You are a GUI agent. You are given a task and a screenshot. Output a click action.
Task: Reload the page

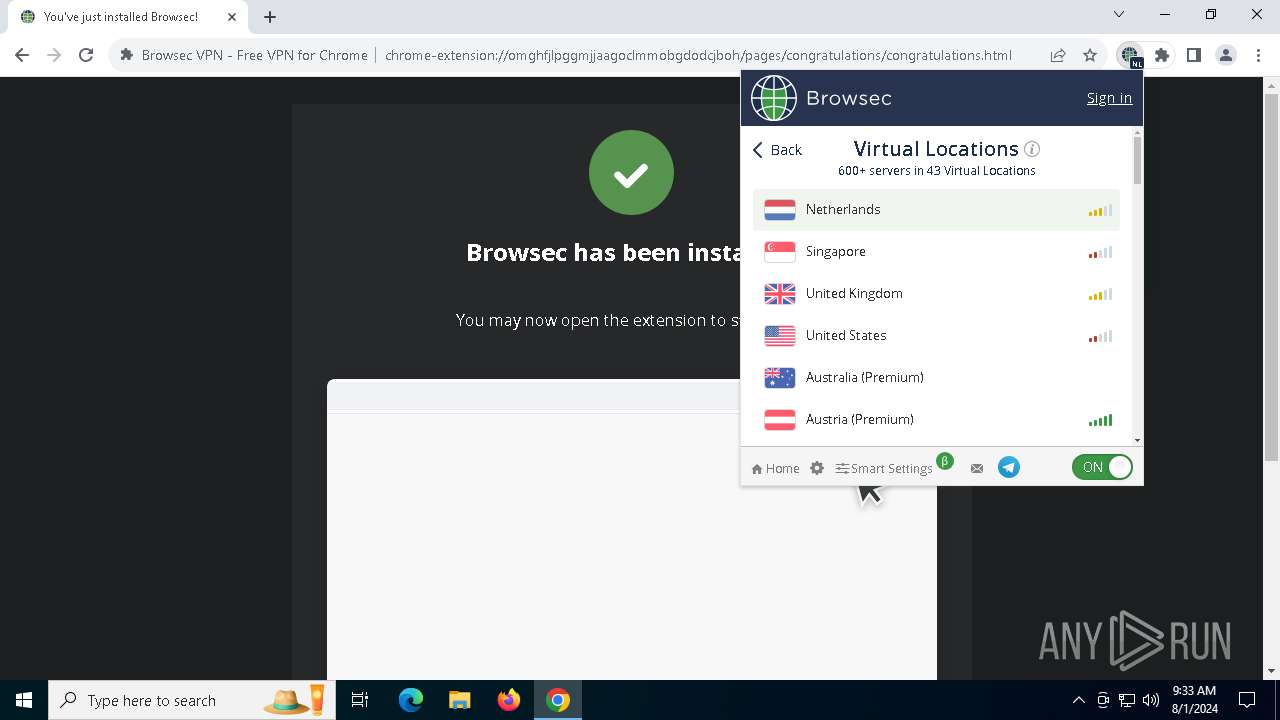(86, 56)
